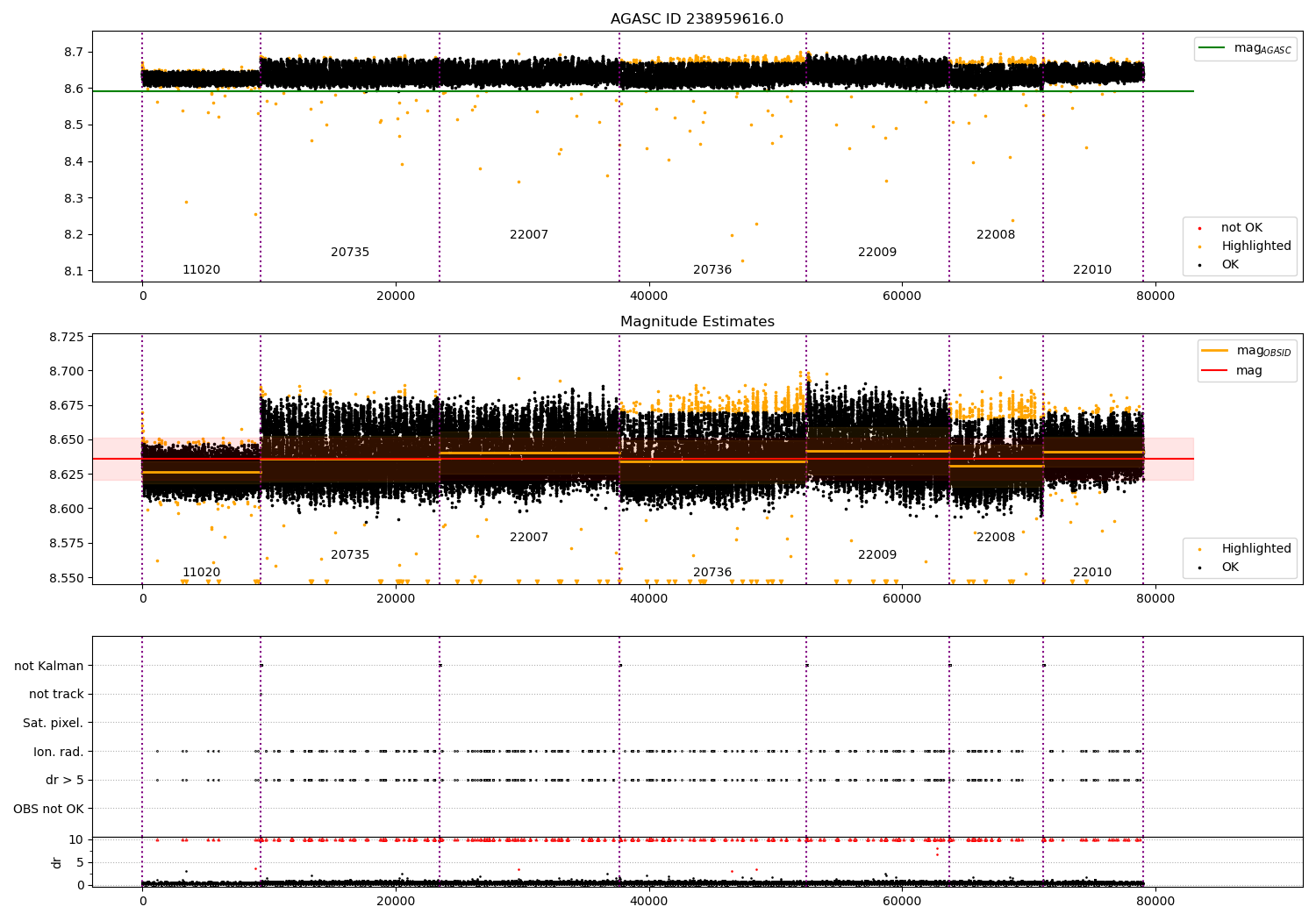Click the 'not track' row label

(x=56, y=695)
